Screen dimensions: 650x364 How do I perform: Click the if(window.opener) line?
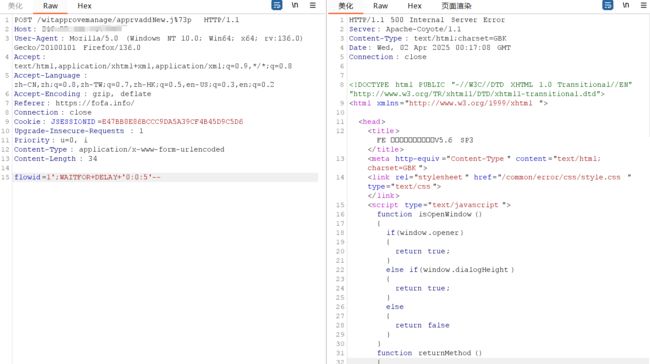[425, 233]
